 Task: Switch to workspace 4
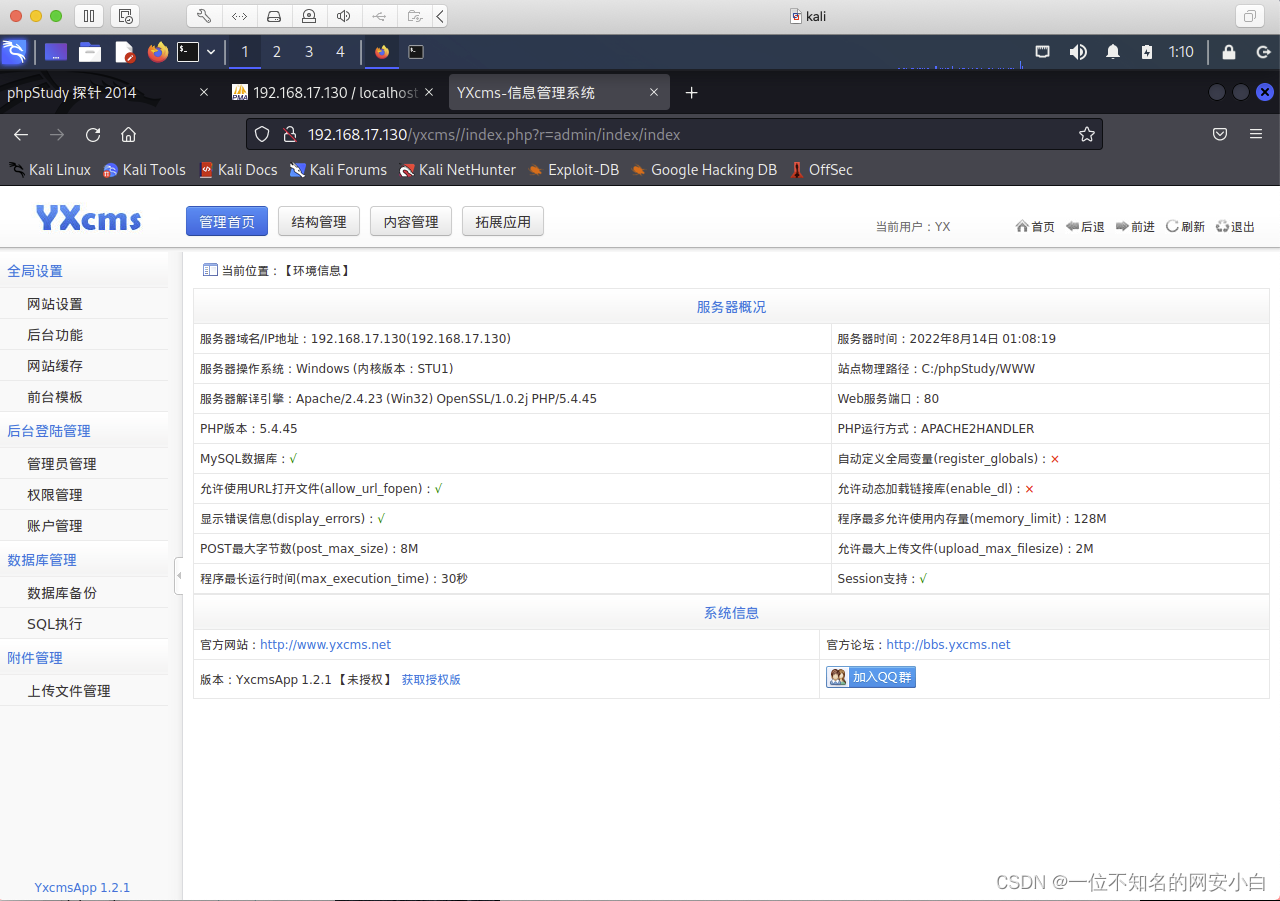[340, 52]
